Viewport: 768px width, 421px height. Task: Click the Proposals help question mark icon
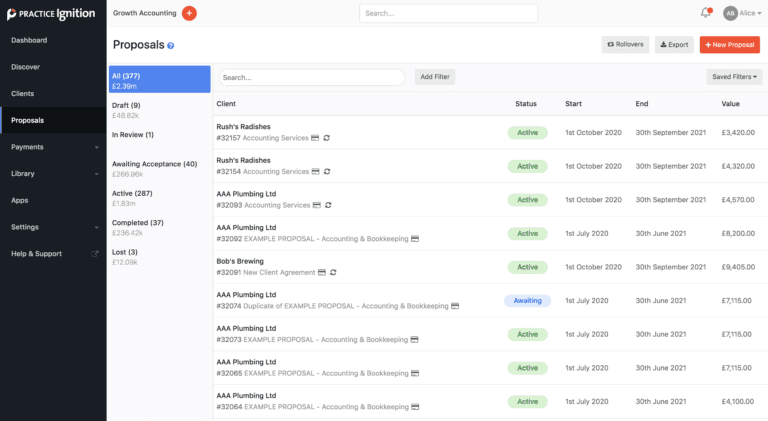(x=171, y=46)
